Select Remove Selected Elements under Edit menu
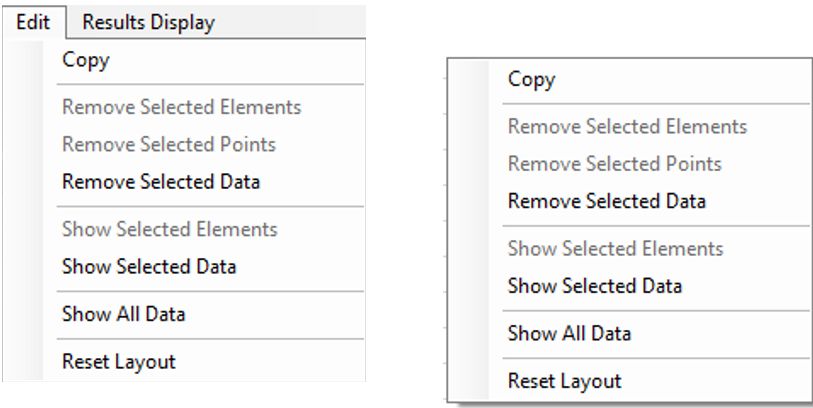This screenshot has height=408, width=813. [210, 107]
